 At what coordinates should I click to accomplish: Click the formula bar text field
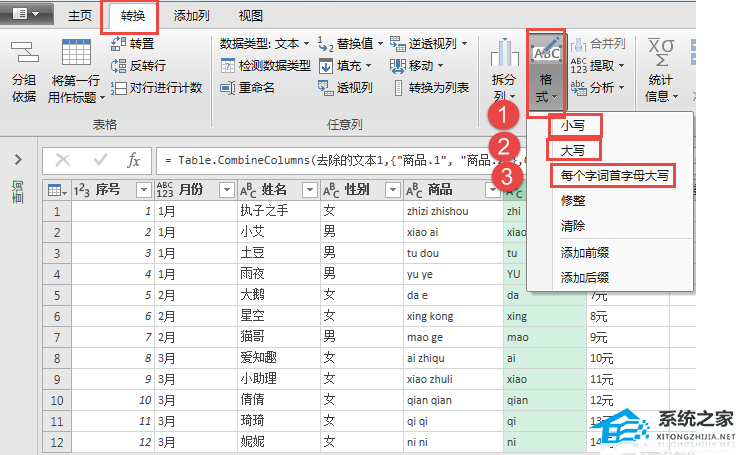[x=330, y=160]
